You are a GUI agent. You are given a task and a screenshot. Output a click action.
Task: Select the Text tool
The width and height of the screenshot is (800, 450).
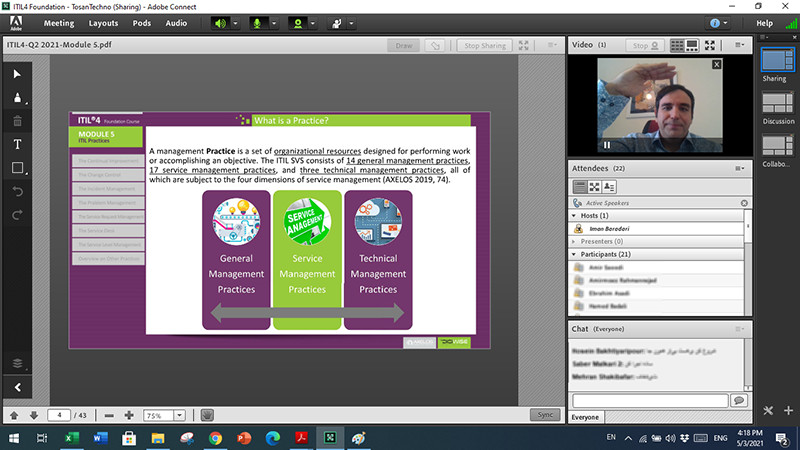(x=17, y=144)
